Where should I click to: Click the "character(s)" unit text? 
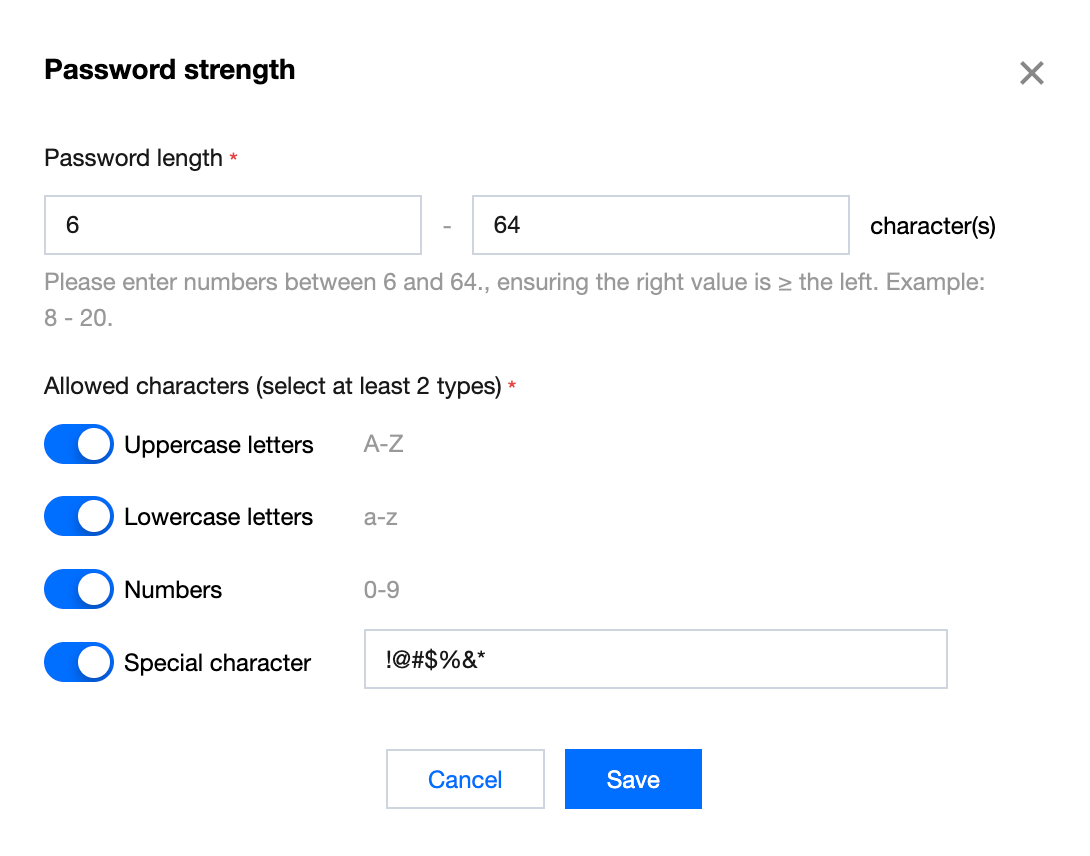[x=933, y=226]
